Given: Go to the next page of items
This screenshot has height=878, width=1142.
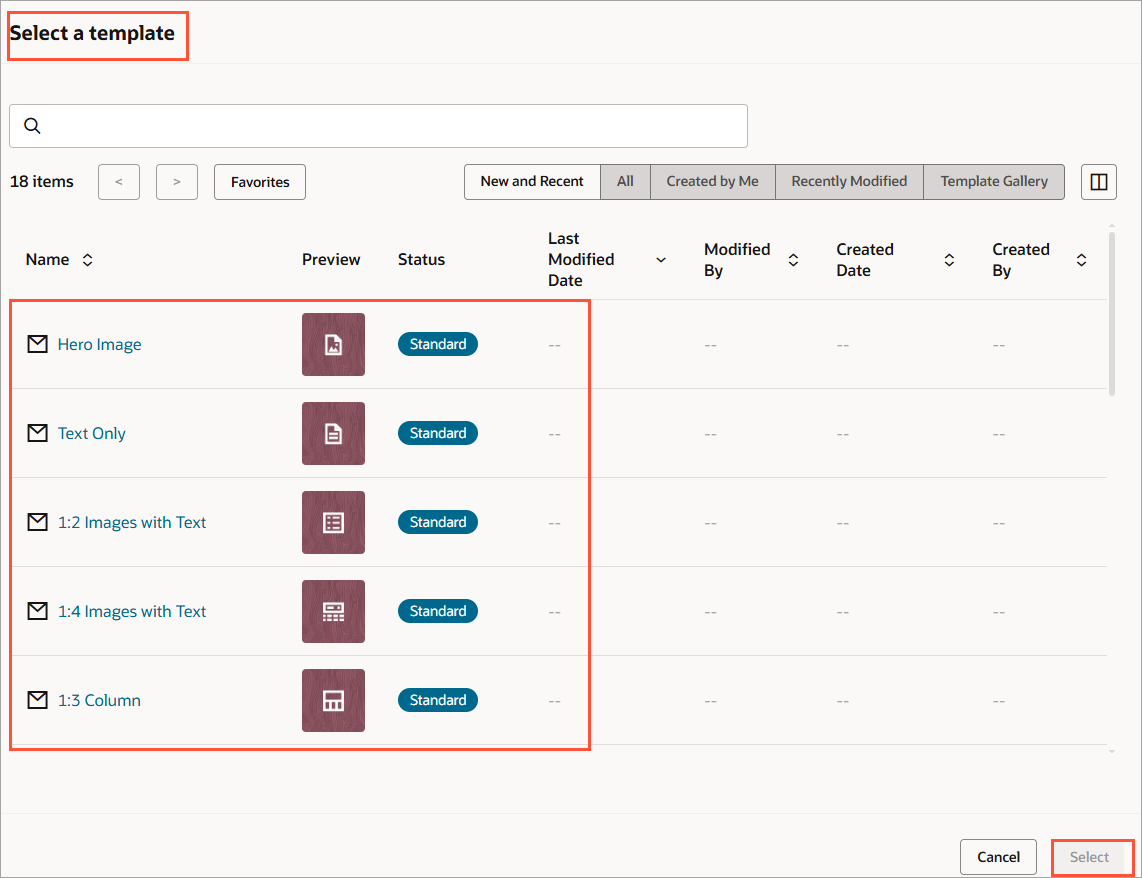Looking at the screenshot, I should pyautogui.click(x=177, y=182).
